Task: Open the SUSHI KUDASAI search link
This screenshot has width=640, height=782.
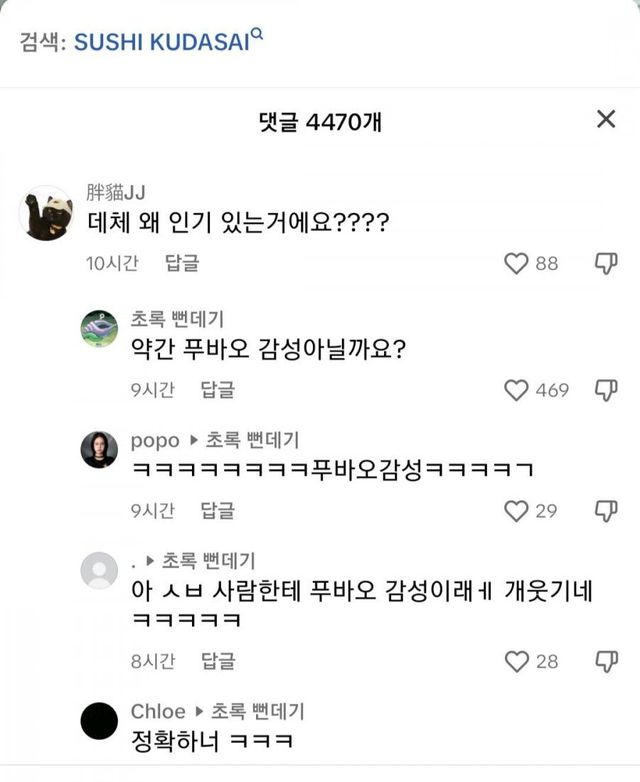Action: click(x=160, y=42)
